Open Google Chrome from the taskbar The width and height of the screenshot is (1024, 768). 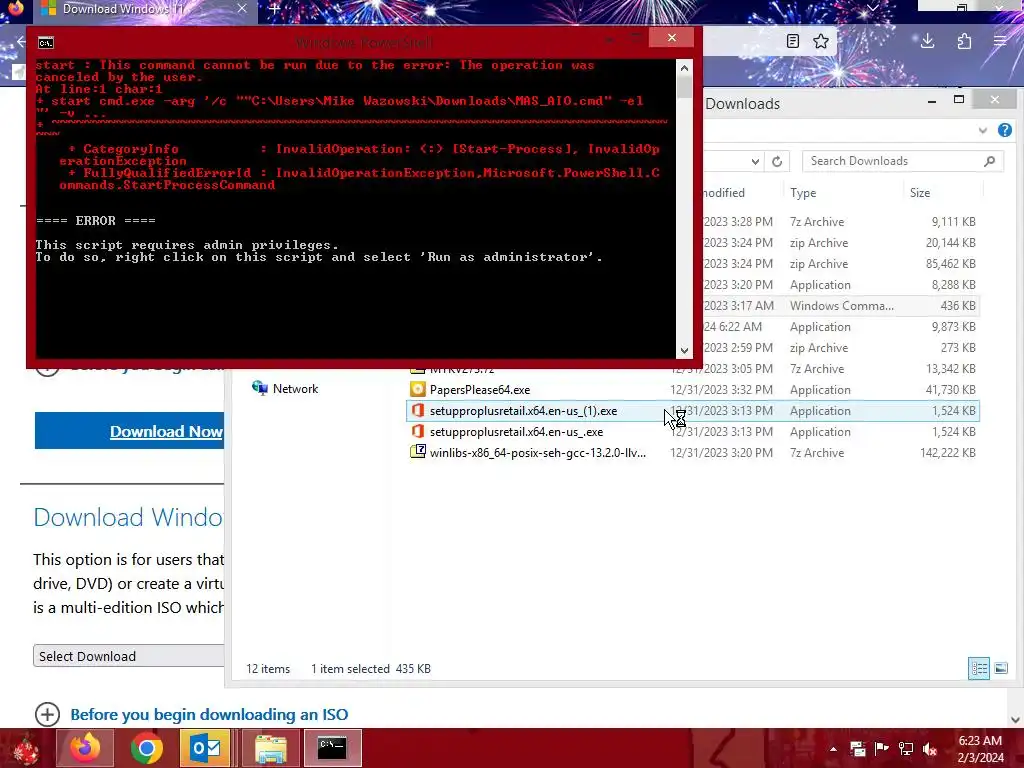pos(146,749)
